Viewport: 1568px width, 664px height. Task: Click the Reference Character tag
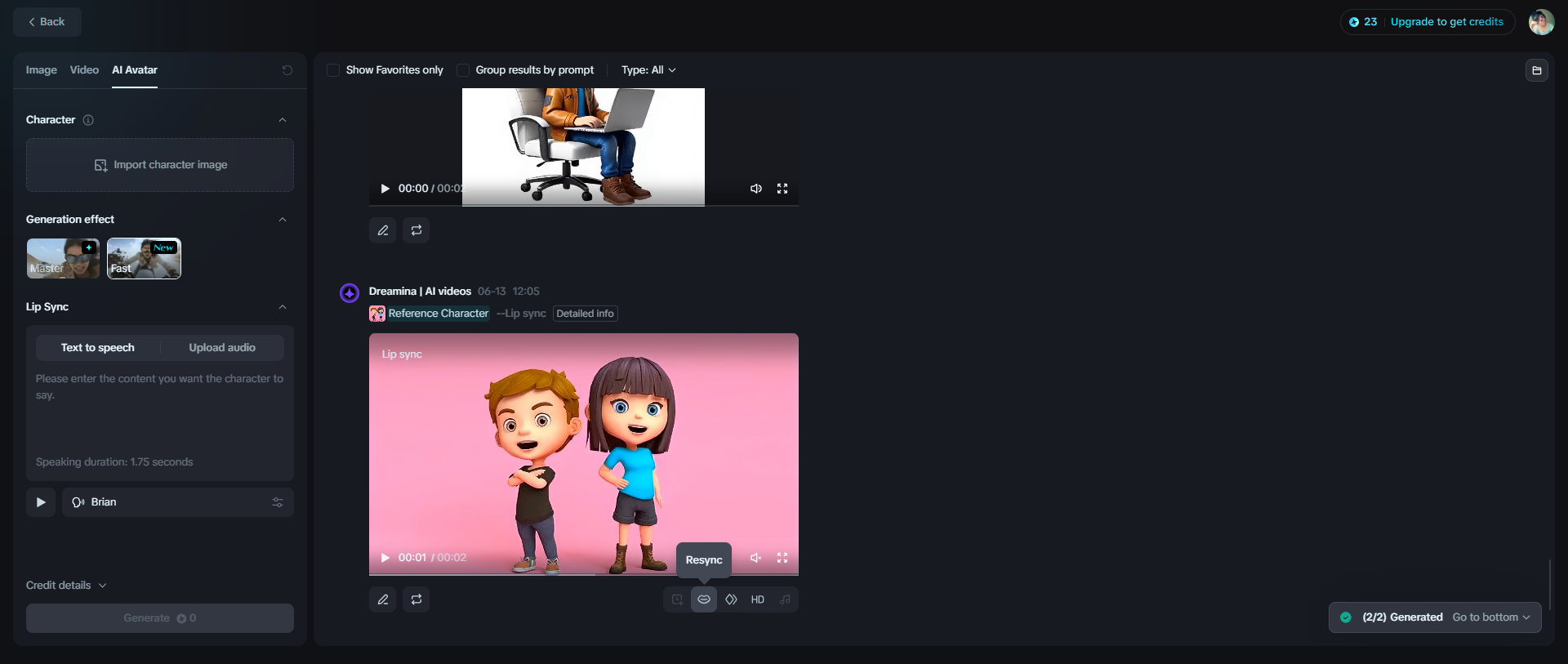click(x=430, y=314)
